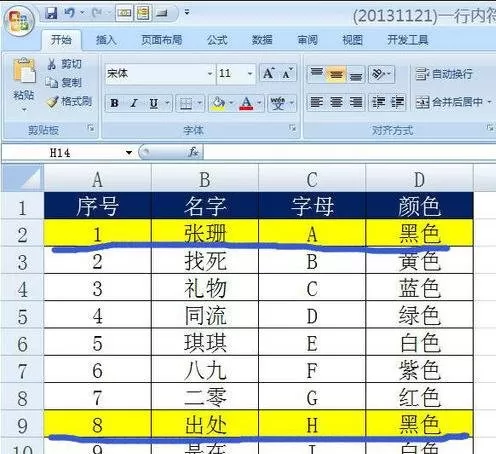Image resolution: width=496 pixels, height=454 pixels.
Task: Open the undo history dropdown arrow
Action: click(82, 13)
